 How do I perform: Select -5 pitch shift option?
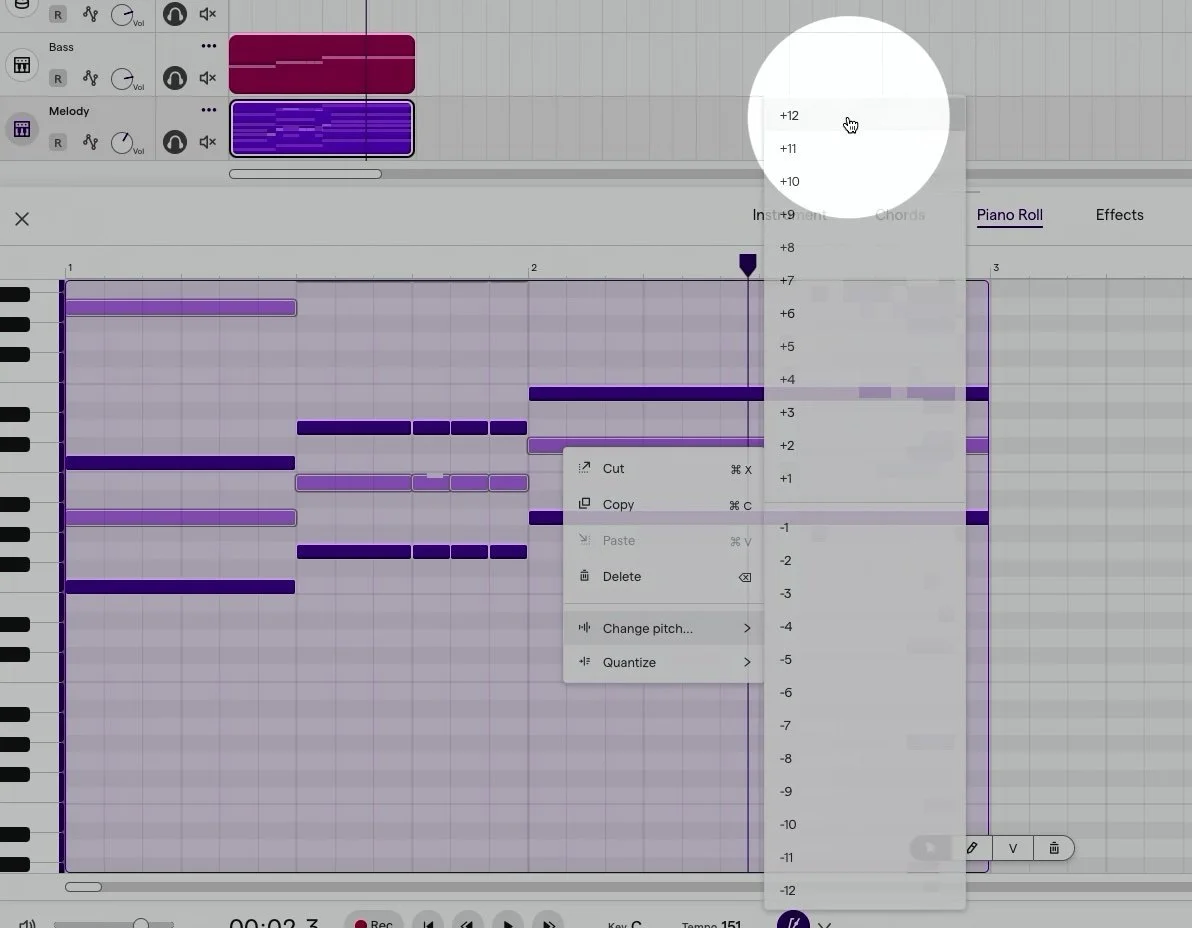click(864, 660)
